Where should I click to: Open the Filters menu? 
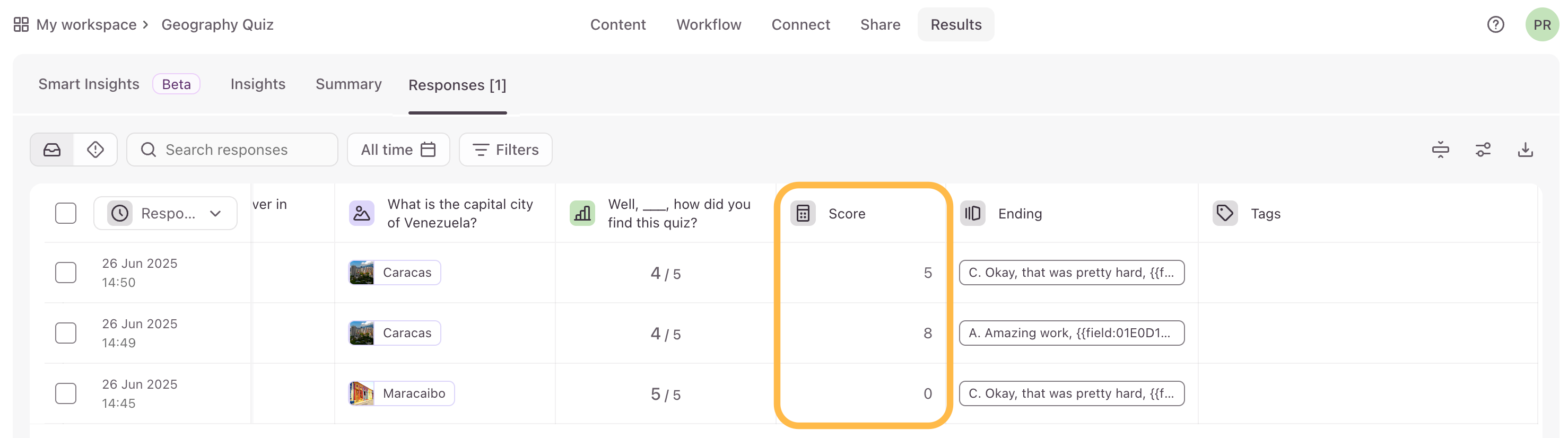click(505, 150)
